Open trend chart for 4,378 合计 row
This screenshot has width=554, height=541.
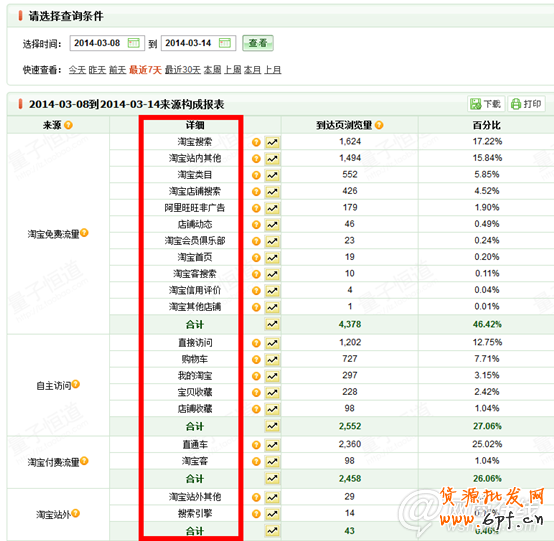[272, 324]
